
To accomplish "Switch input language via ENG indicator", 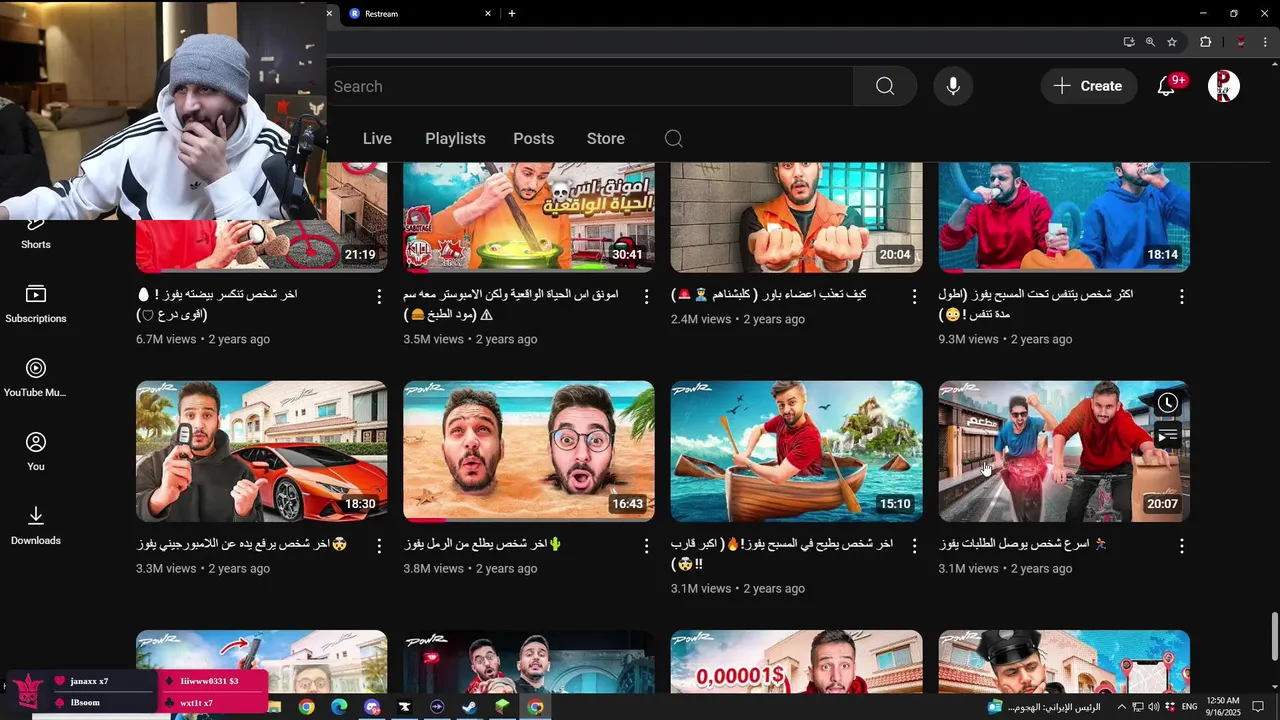I will click(1190, 707).
